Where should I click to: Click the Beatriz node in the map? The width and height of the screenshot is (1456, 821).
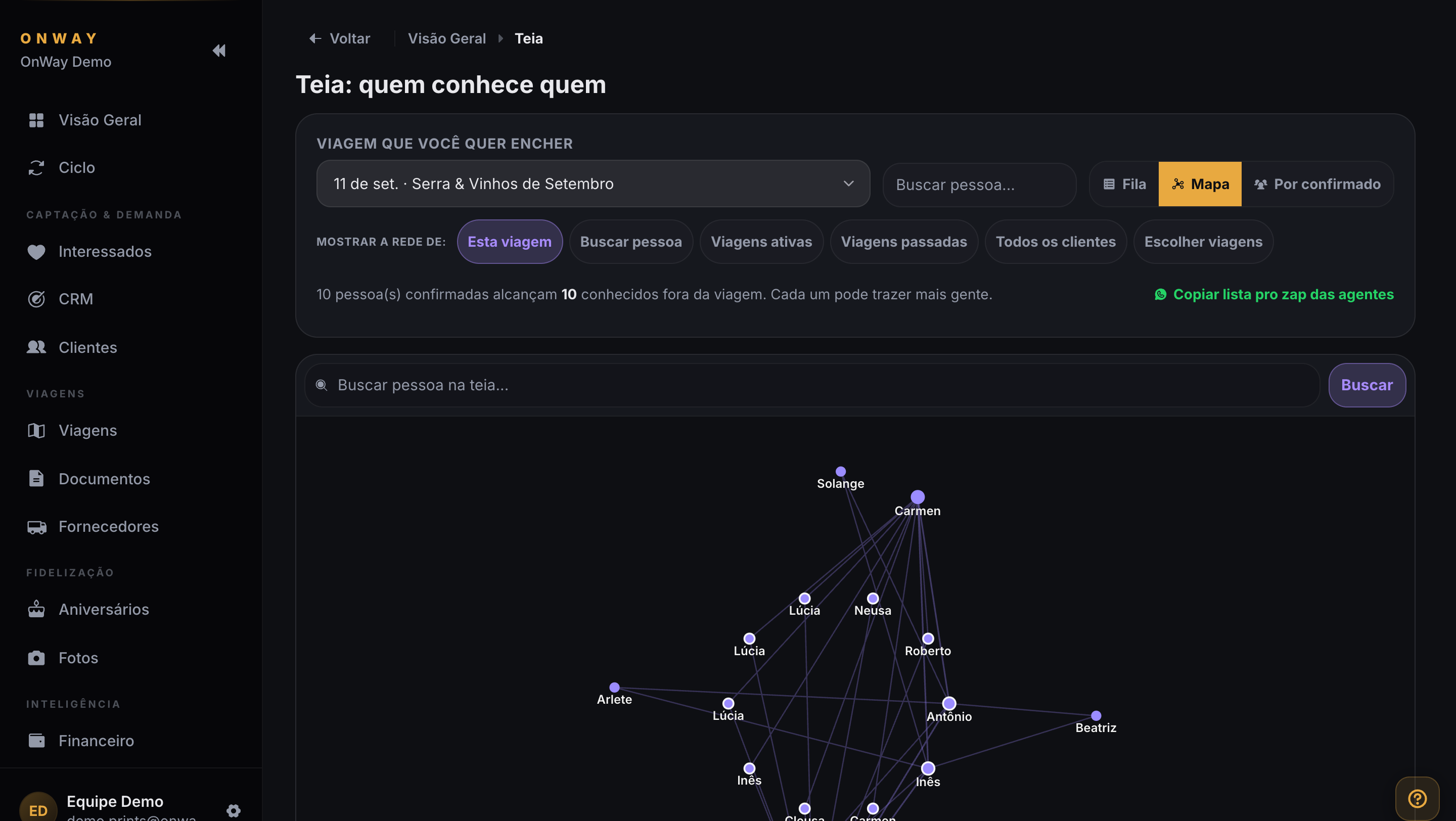click(1096, 716)
